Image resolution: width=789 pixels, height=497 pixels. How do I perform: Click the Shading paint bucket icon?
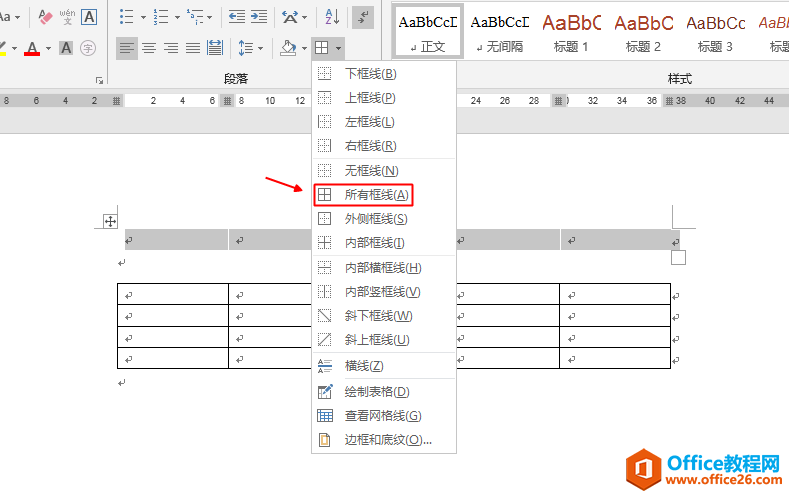288,48
